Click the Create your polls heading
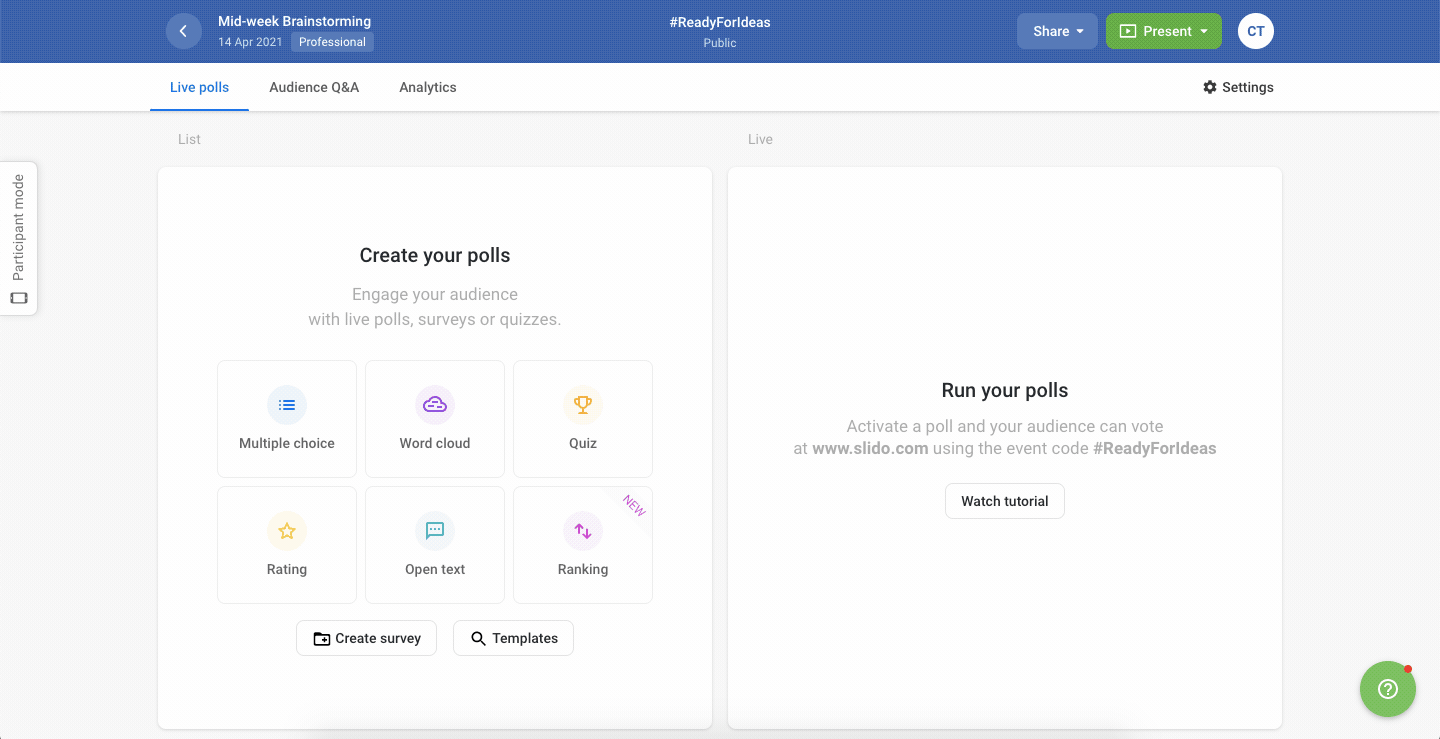This screenshot has width=1440, height=739. [435, 255]
